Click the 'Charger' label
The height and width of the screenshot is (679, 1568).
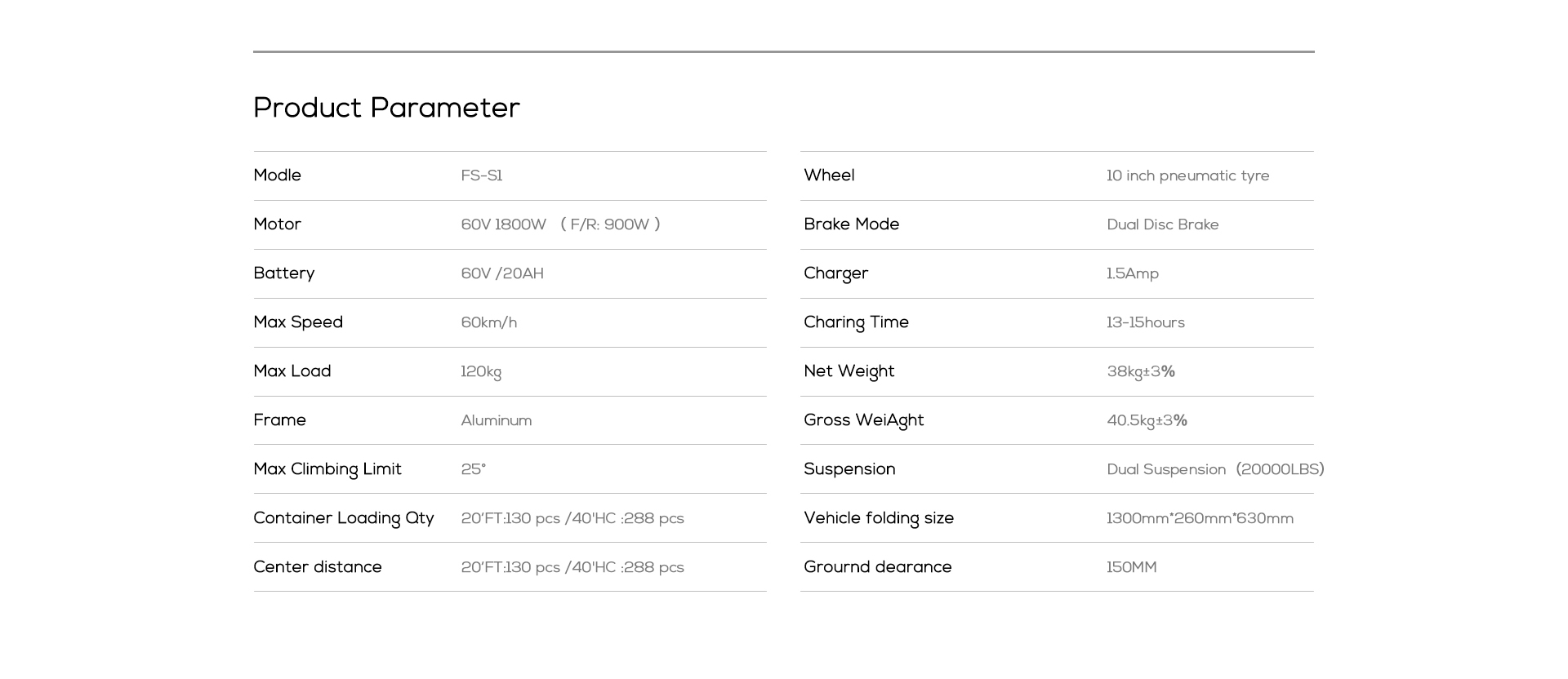836,273
